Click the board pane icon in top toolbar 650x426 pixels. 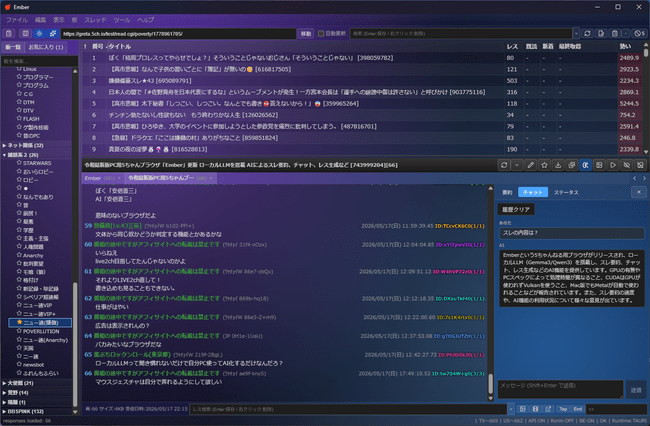click(x=25, y=34)
